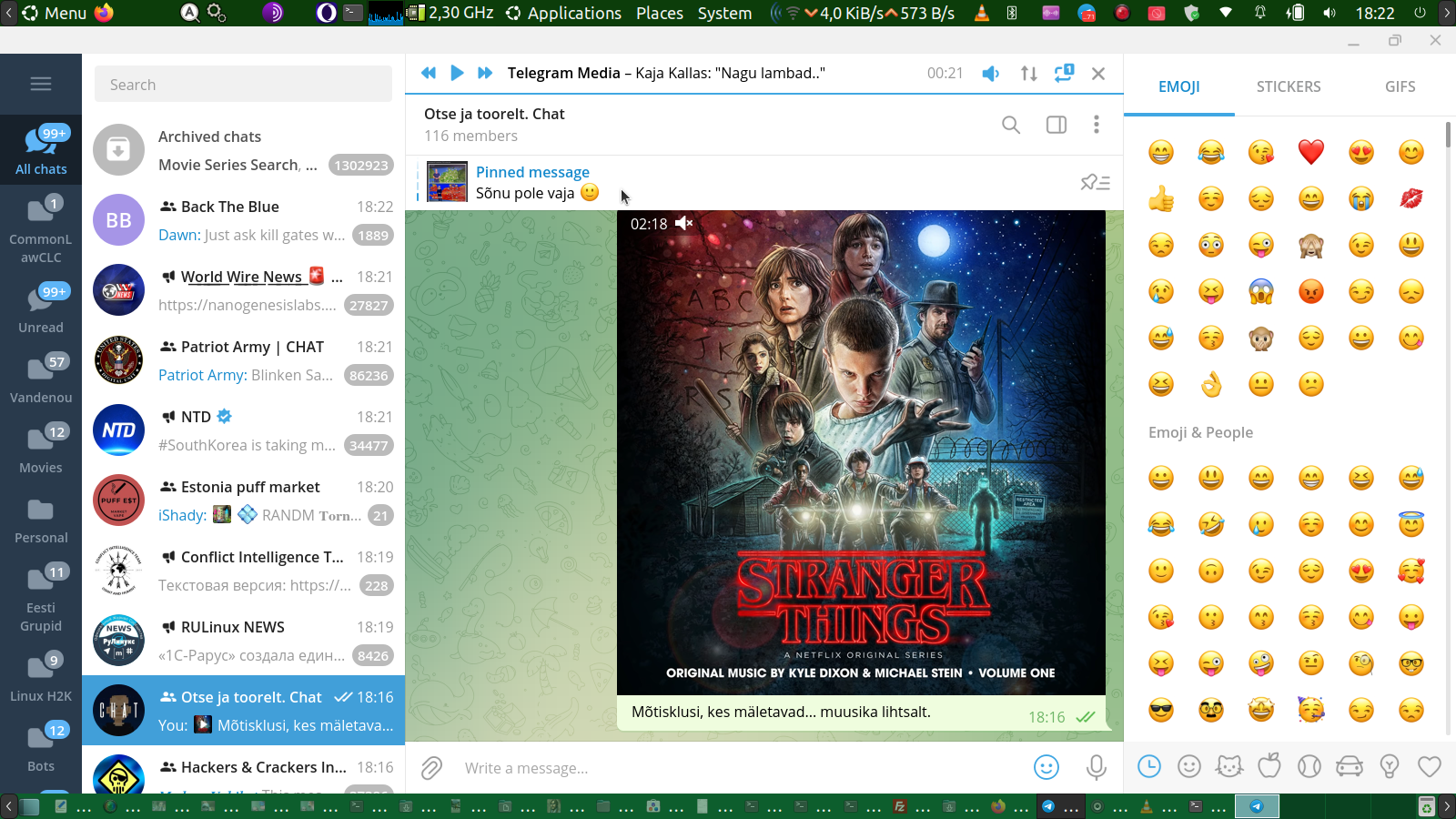Screen dimensions: 1456x819
Task: Insert the red heart emoji
Action: [x=1311, y=152]
